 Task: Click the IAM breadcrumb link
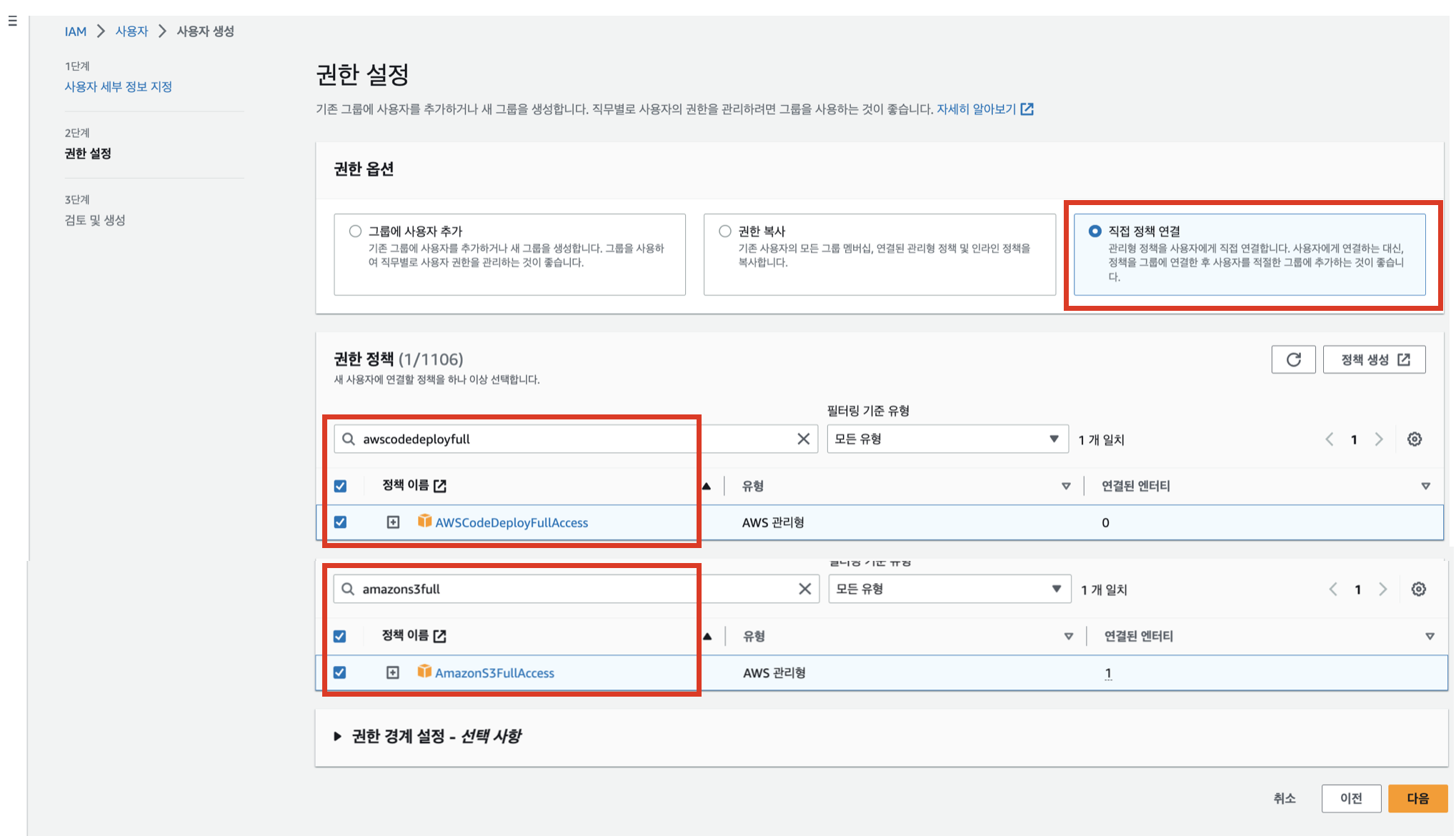[75, 31]
